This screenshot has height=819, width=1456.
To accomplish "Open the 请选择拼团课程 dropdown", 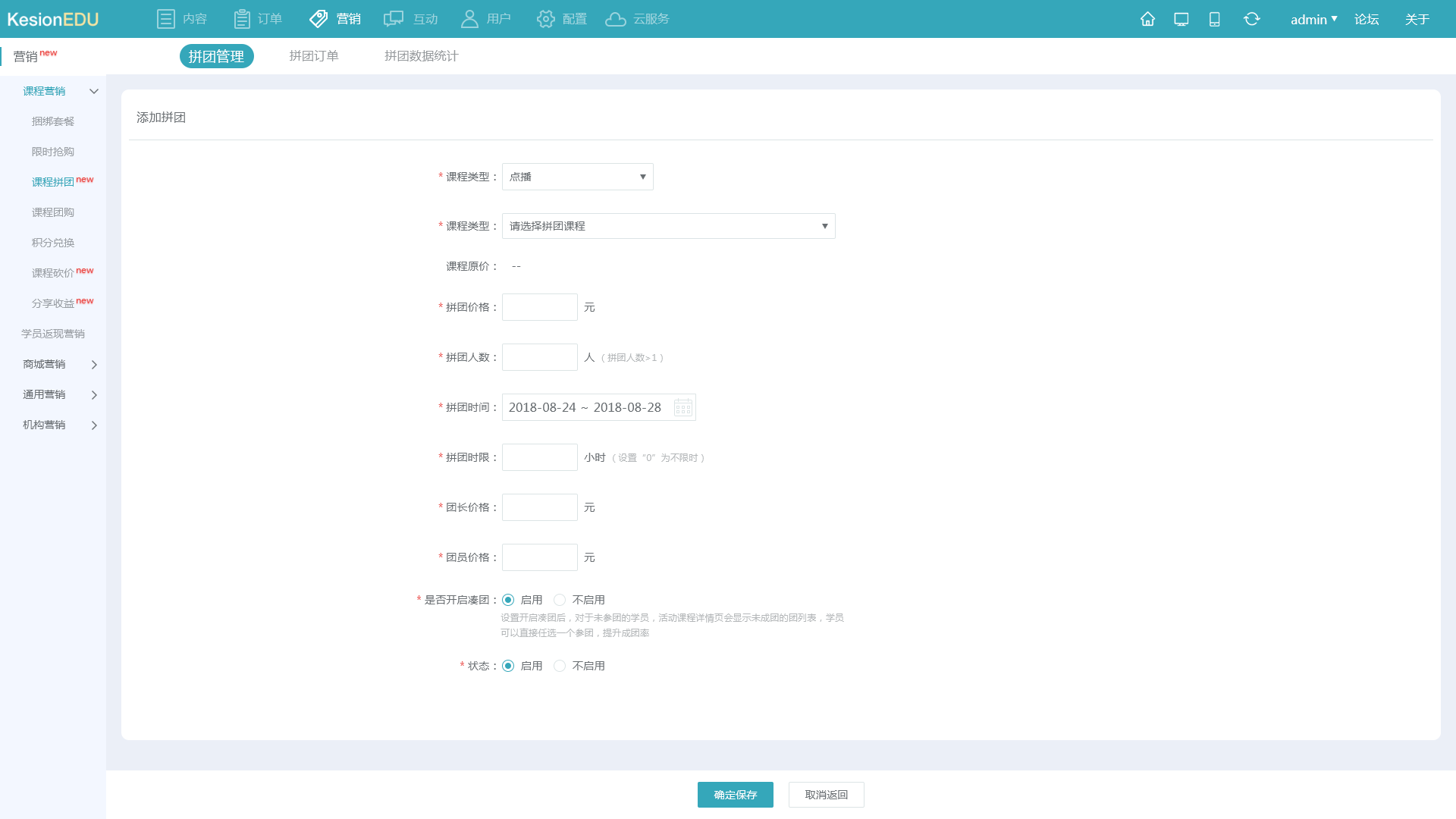I will pos(668,226).
